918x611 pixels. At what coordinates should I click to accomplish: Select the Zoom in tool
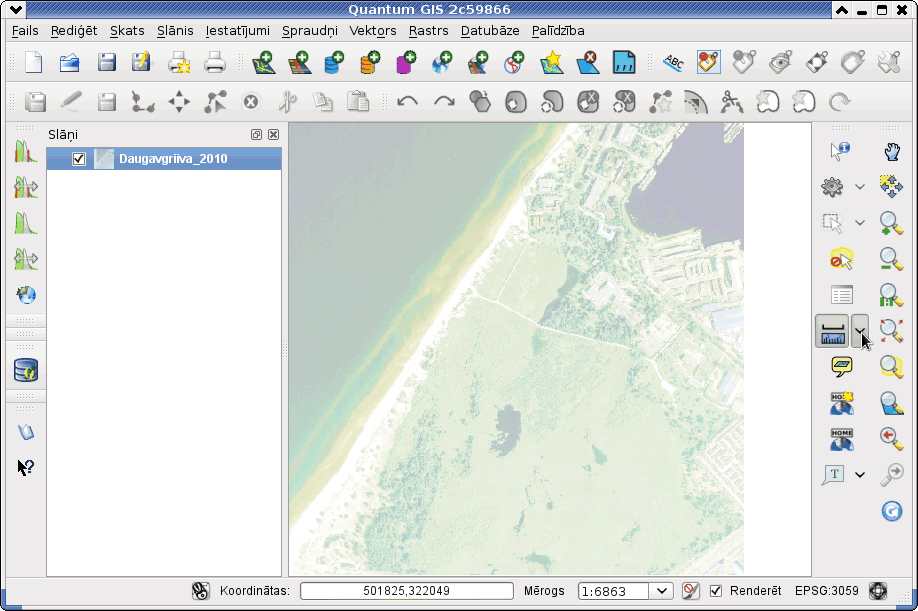(891, 223)
